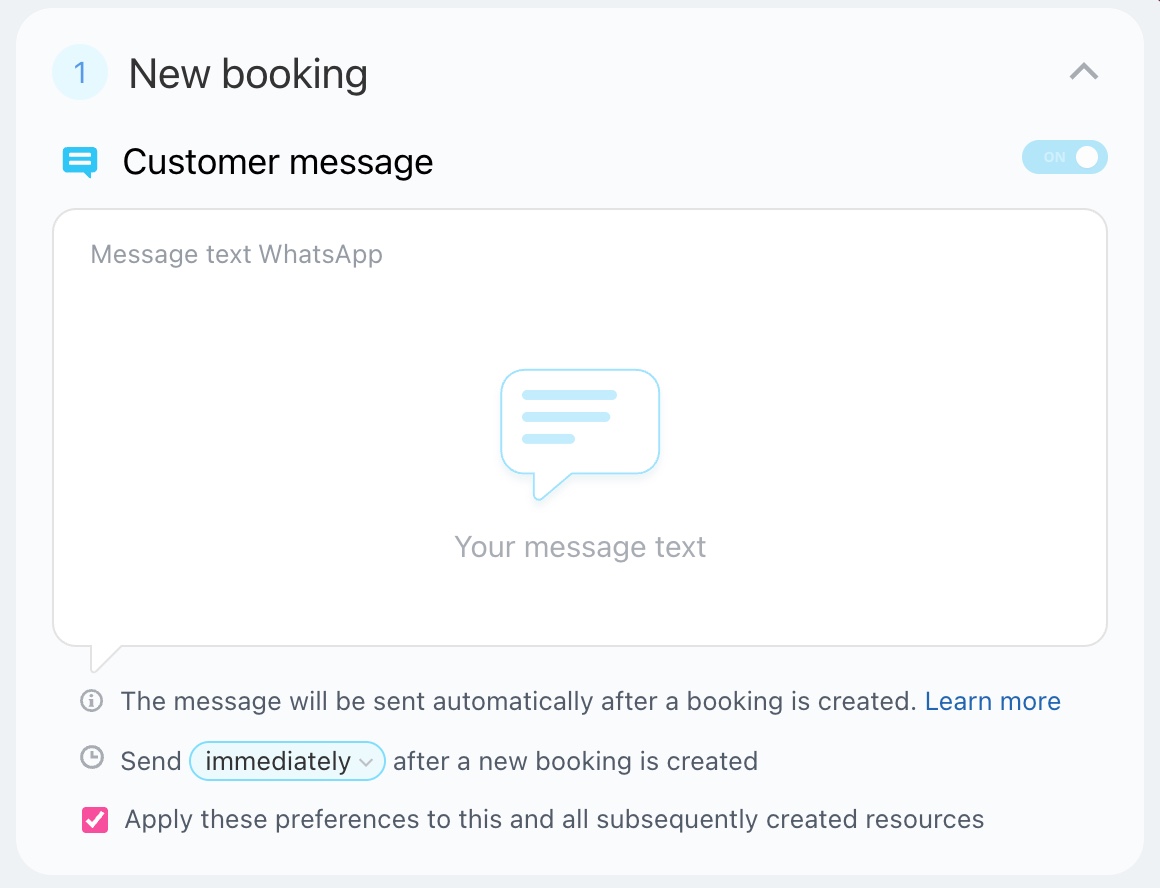The width and height of the screenshot is (1160, 888).
Task: Click the word Send before timing dropdown
Action: [x=151, y=761]
